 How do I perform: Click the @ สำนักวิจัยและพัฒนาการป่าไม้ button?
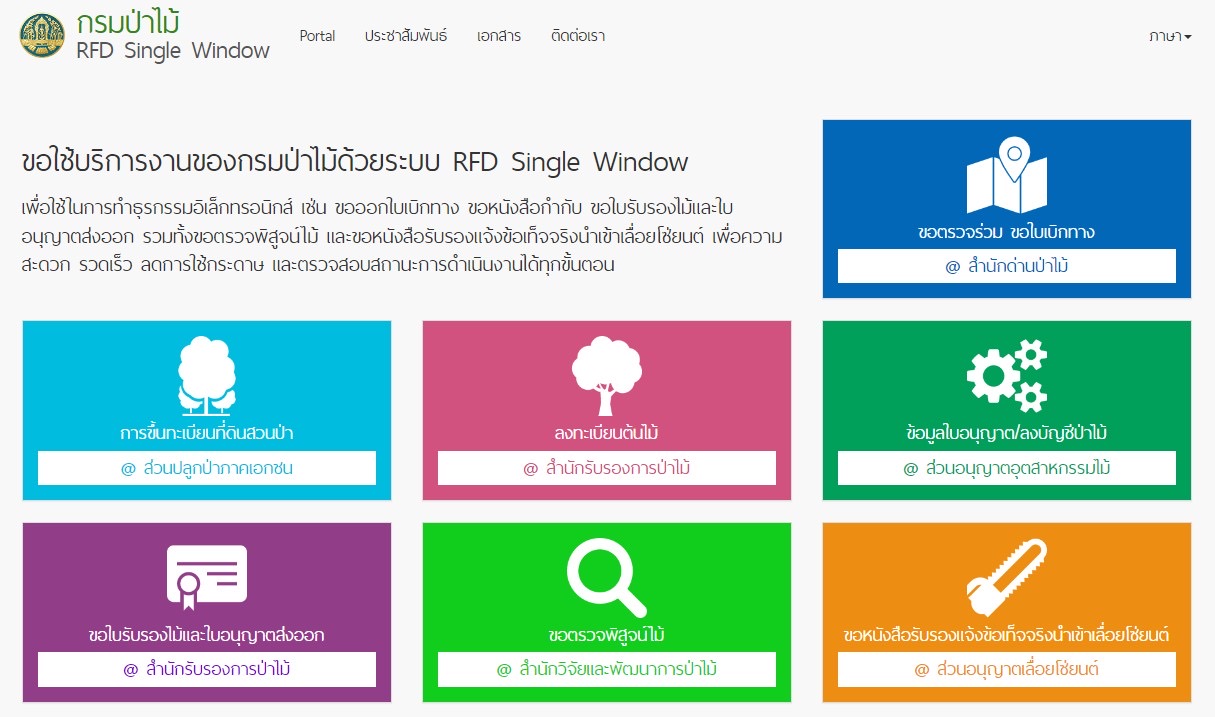point(607,669)
